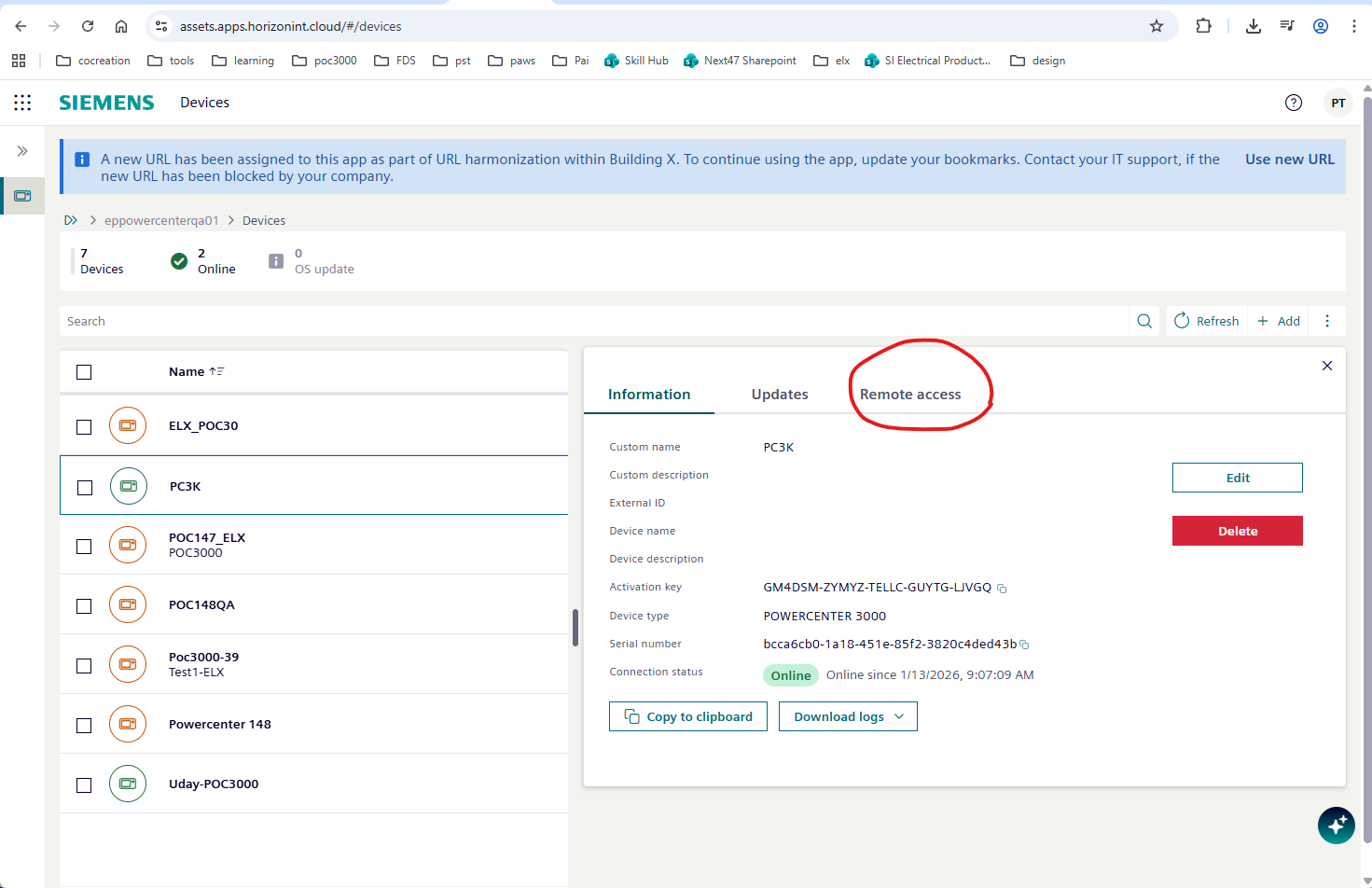1372x888 pixels.
Task: Open the more options vertical dots menu
Action: 1327,321
